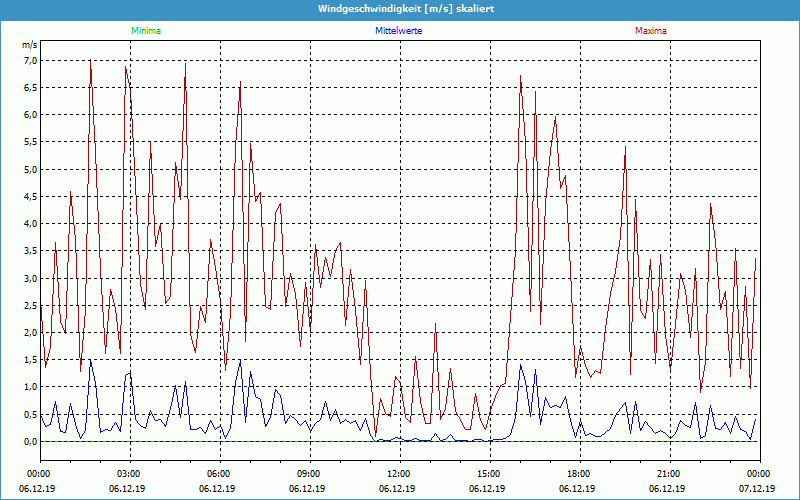Image resolution: width=800 pixels, height=500 pixels.
Task: Toggle the Maxima legend label
Action: pyautogui.click(x=650, y=31)
